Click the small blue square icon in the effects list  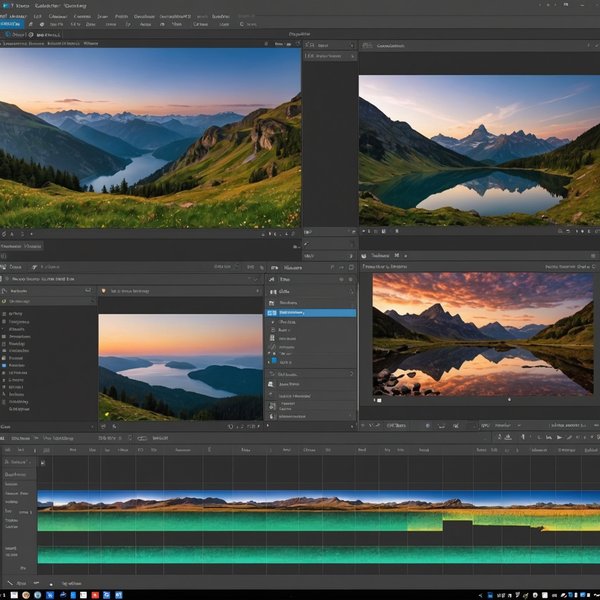[274, 361]
